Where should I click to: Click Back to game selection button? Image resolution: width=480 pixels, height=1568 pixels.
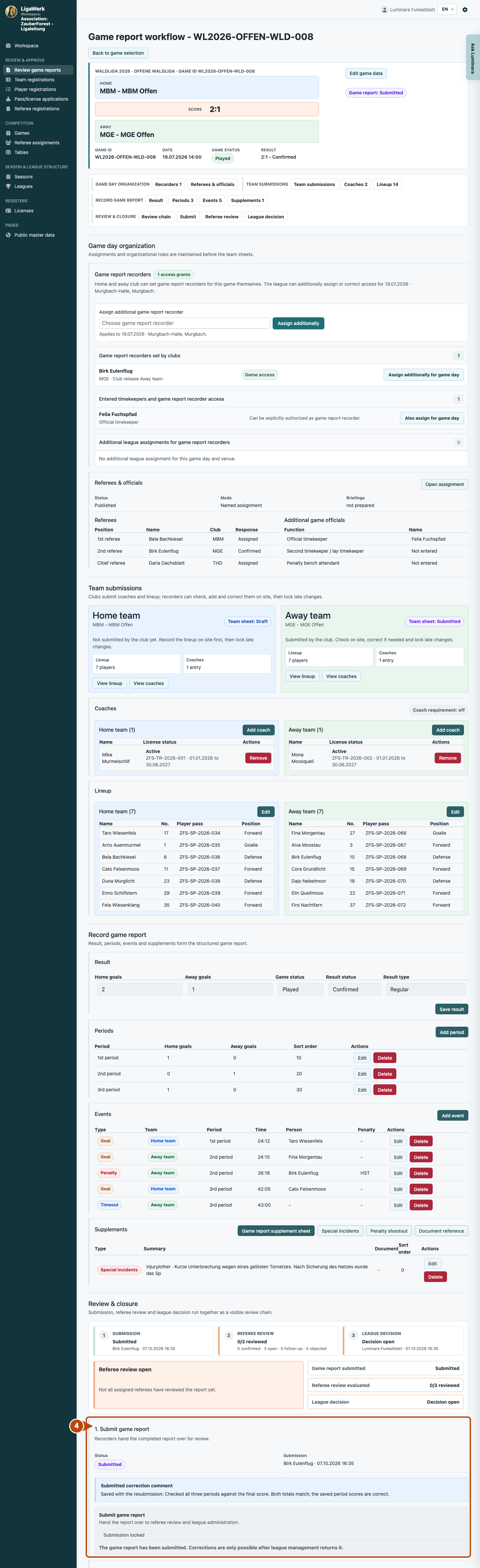tap(118, 53)
